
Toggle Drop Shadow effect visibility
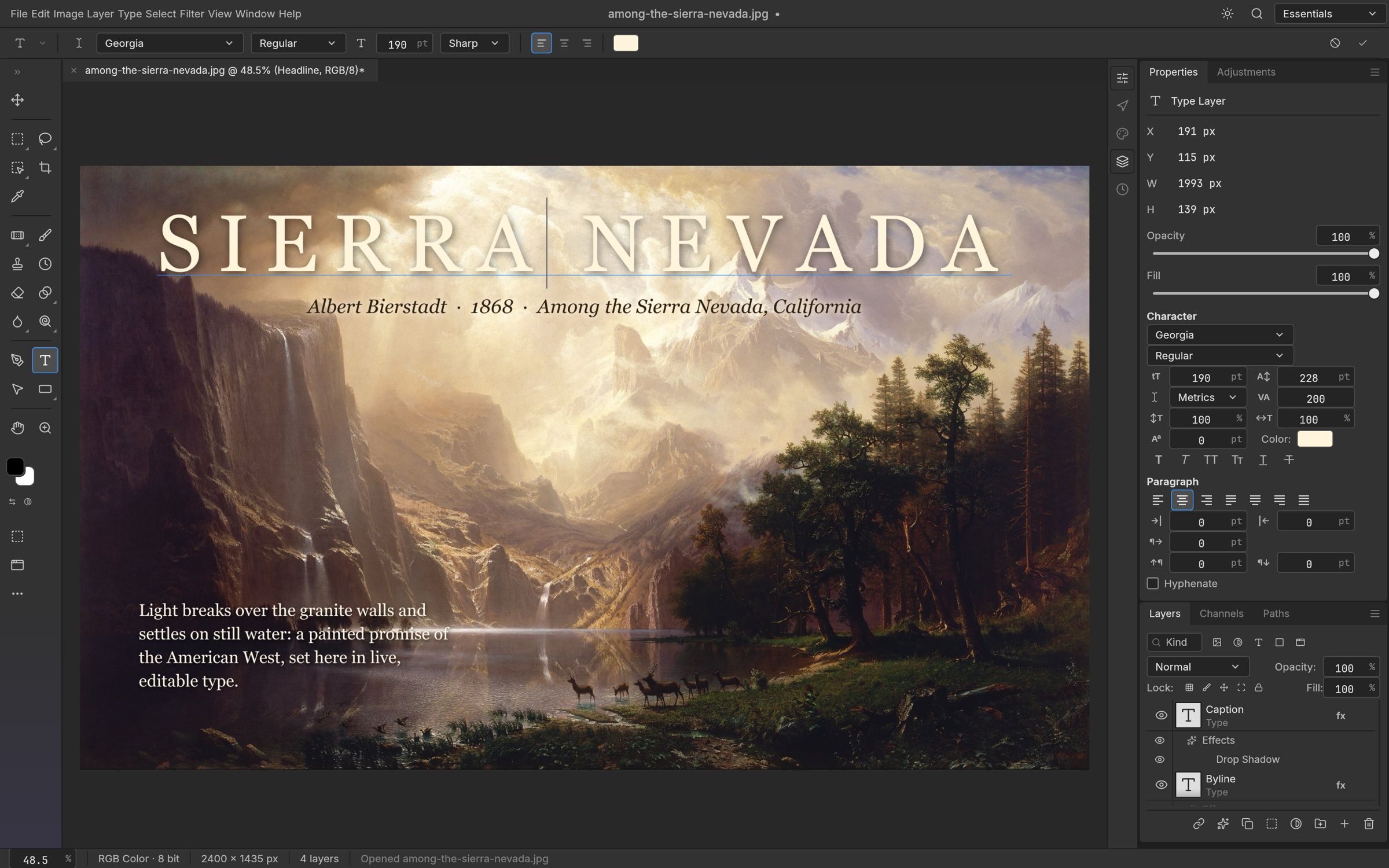tap(1160, 759)
